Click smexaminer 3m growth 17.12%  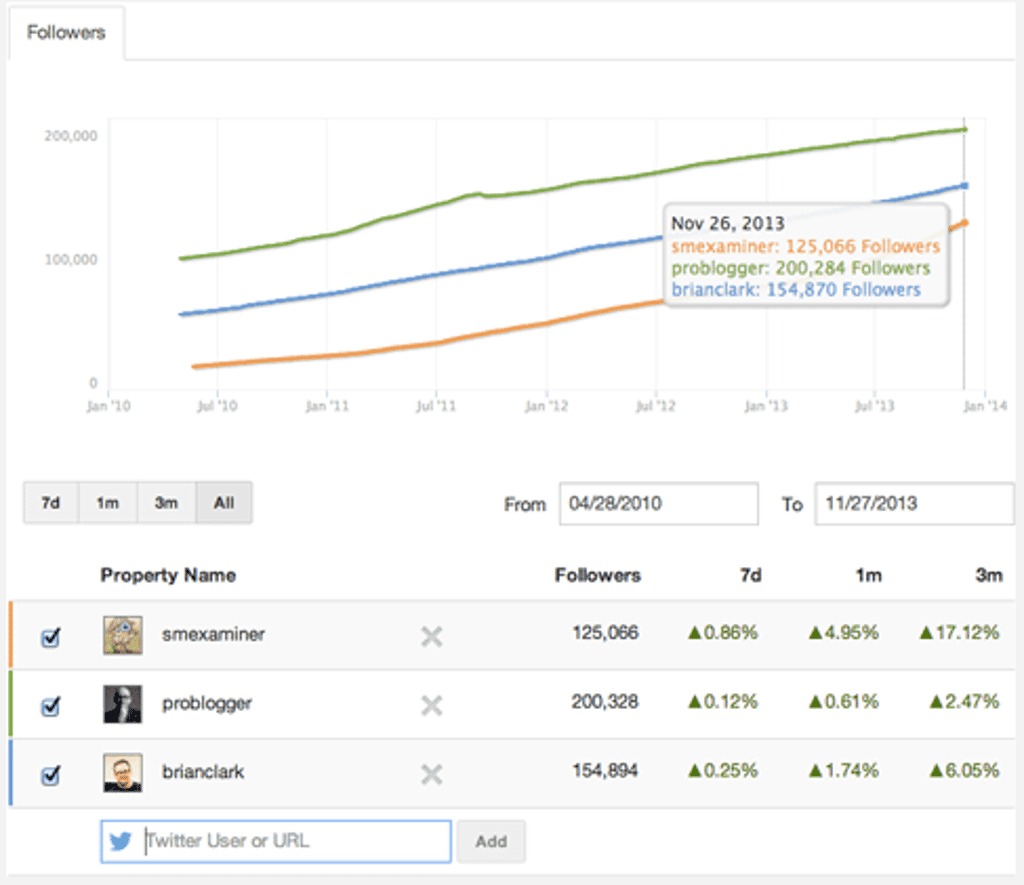959,633
